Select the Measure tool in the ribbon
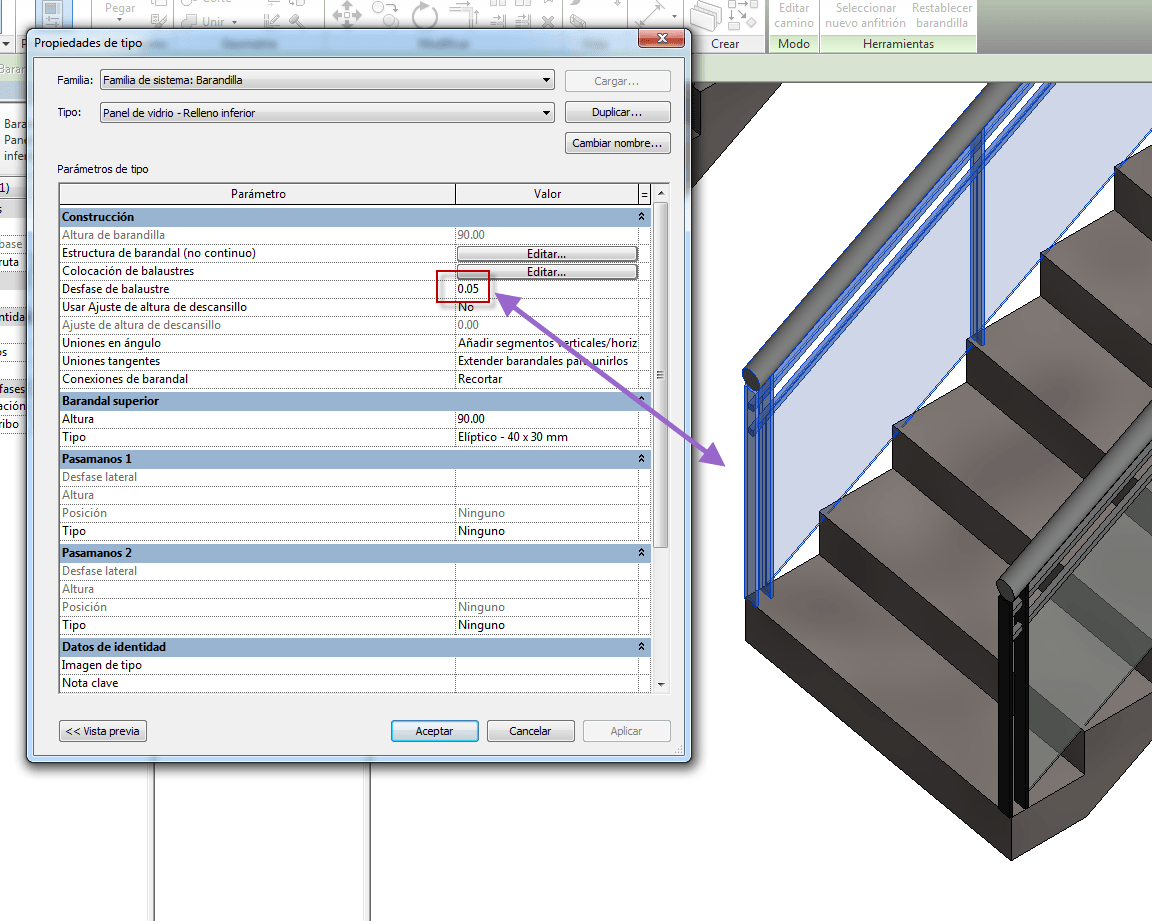Viewport: 1152px width, 921px height. click(650, 14)
